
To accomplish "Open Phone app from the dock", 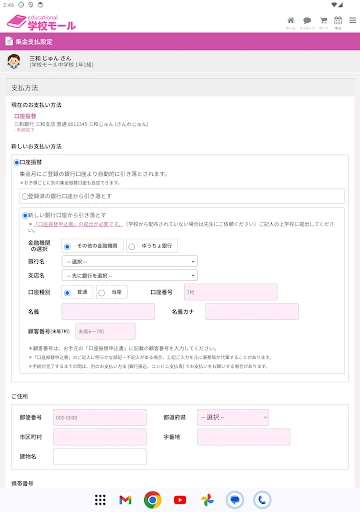I will click(x=262, y=500).
